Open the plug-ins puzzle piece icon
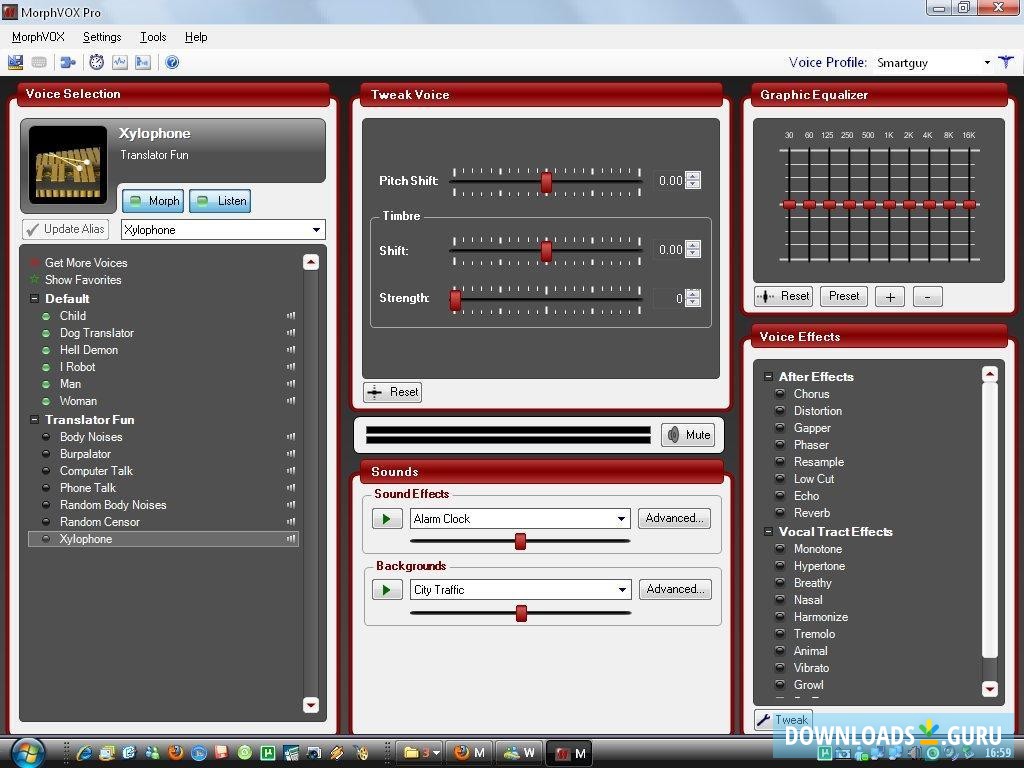 click(x=67, y=63)
